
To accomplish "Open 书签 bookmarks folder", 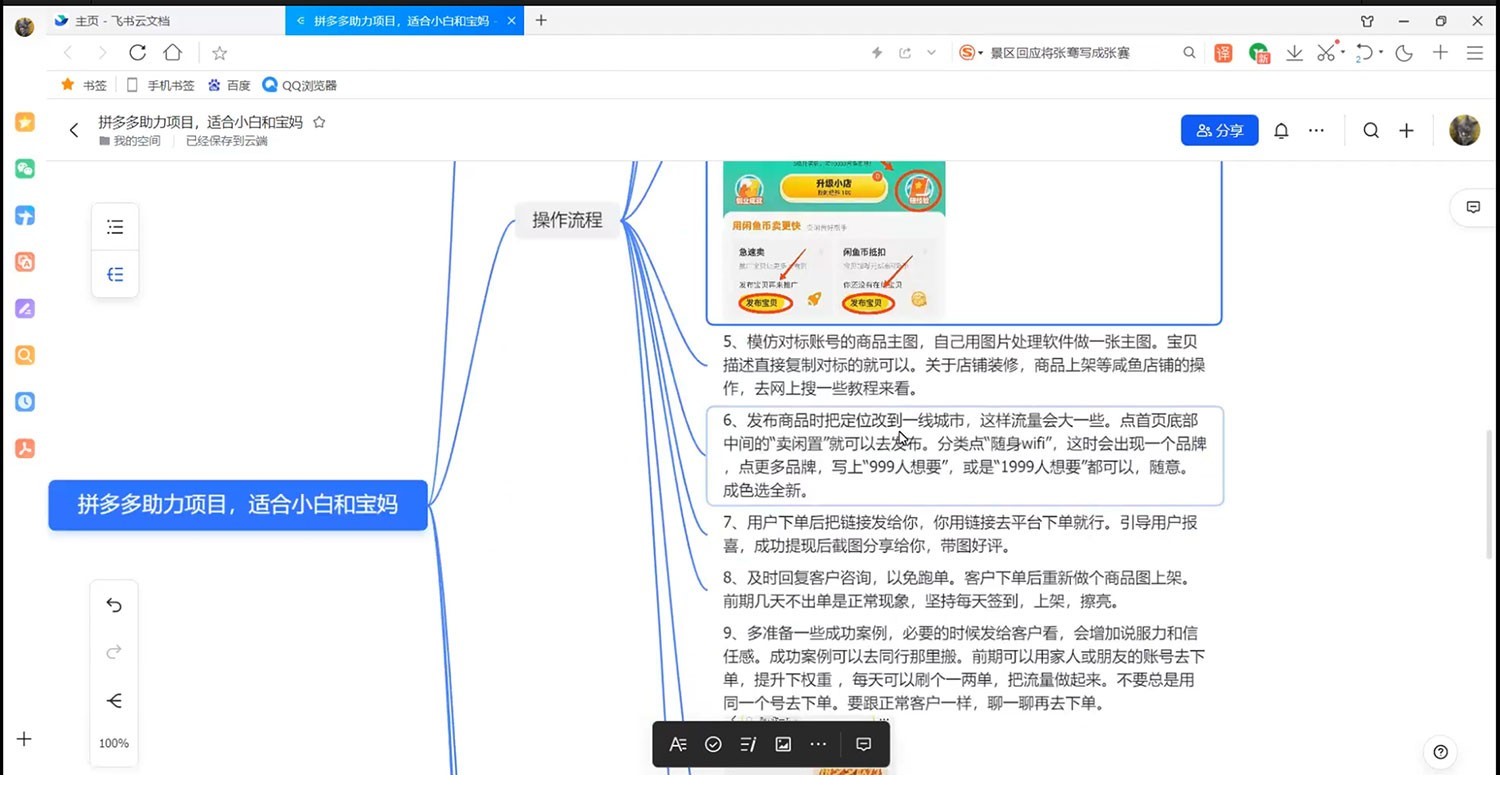I will [84, 85].
